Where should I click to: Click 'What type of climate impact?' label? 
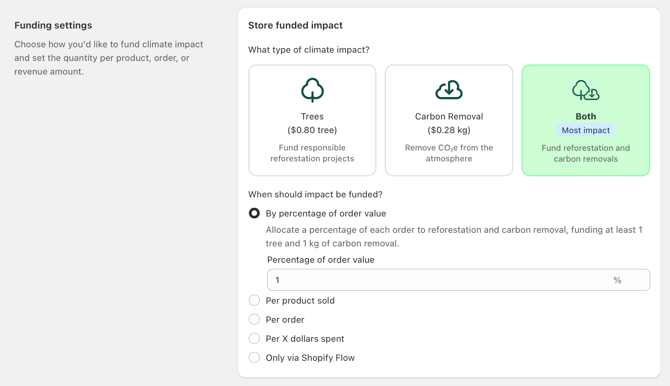point(309,50)
